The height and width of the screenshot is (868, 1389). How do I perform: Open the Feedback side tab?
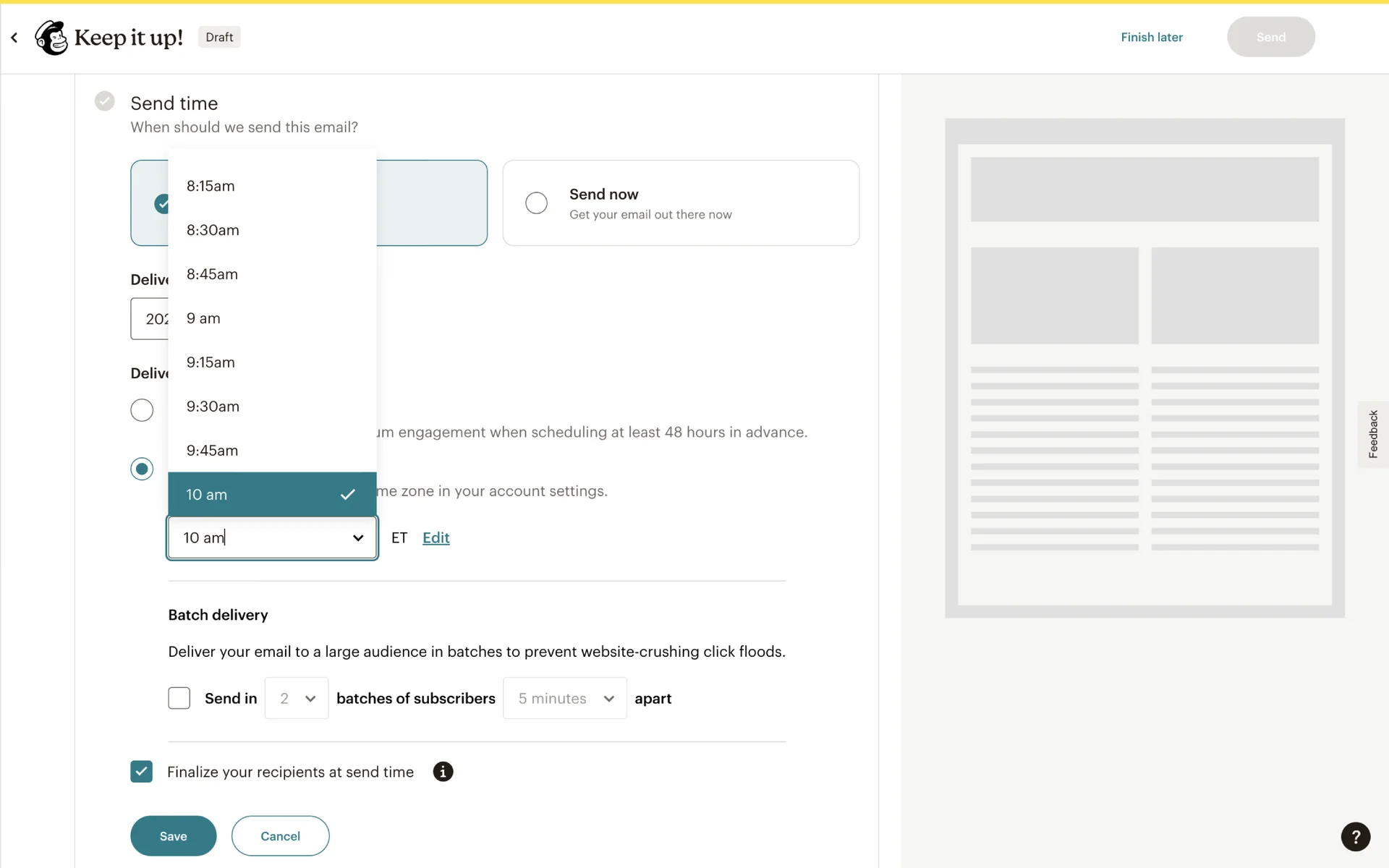pyautogui.click(x=1372, y=434)
